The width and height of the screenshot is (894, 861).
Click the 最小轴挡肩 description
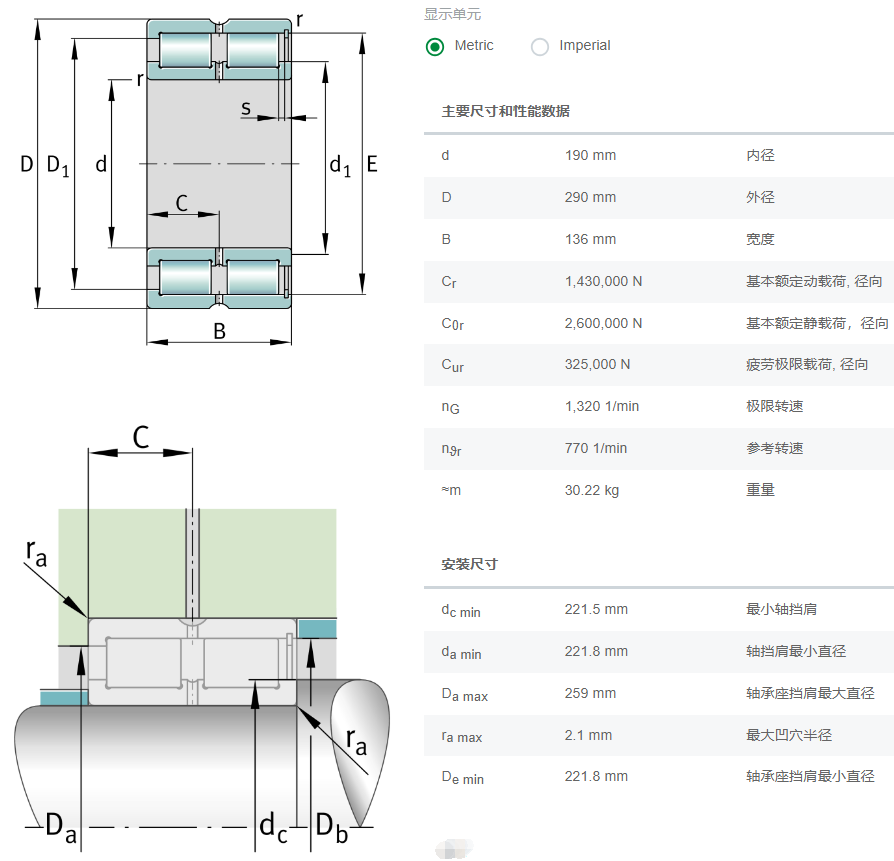tap(781, 609)
